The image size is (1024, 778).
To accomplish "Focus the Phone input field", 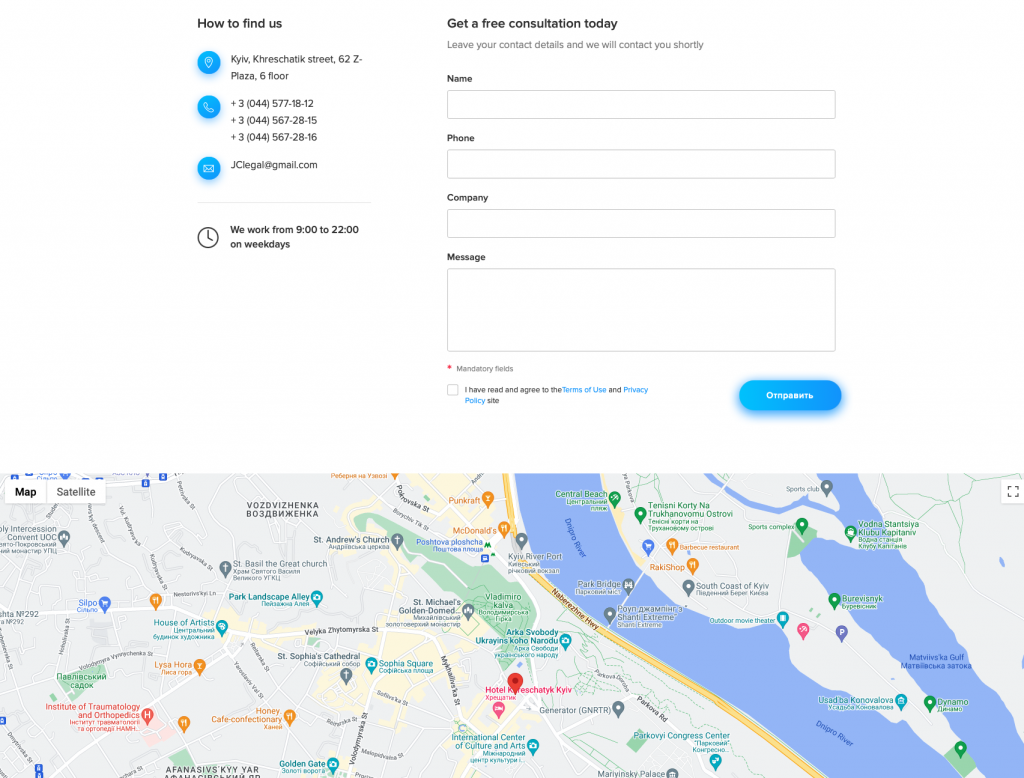I will coord(641,164).
